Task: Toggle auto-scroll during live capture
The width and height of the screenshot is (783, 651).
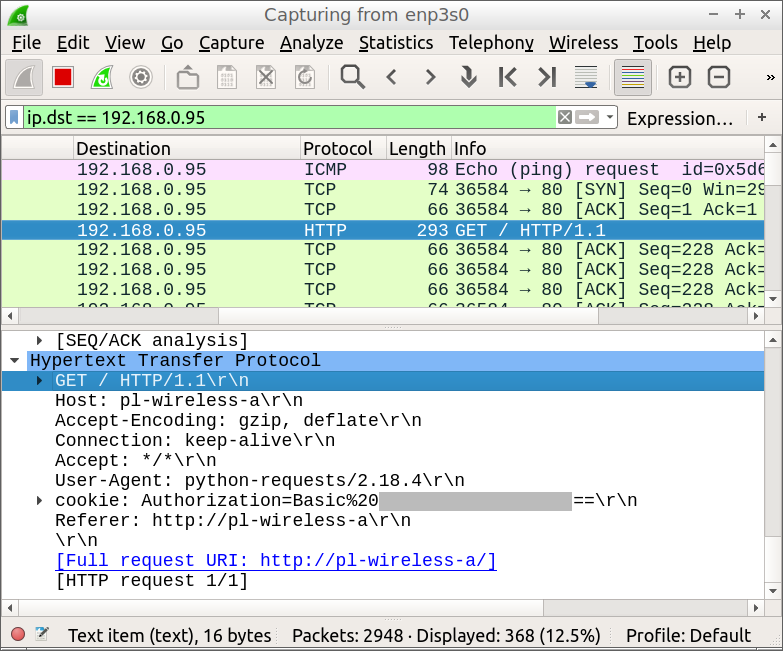Action: tap(586, 77)
